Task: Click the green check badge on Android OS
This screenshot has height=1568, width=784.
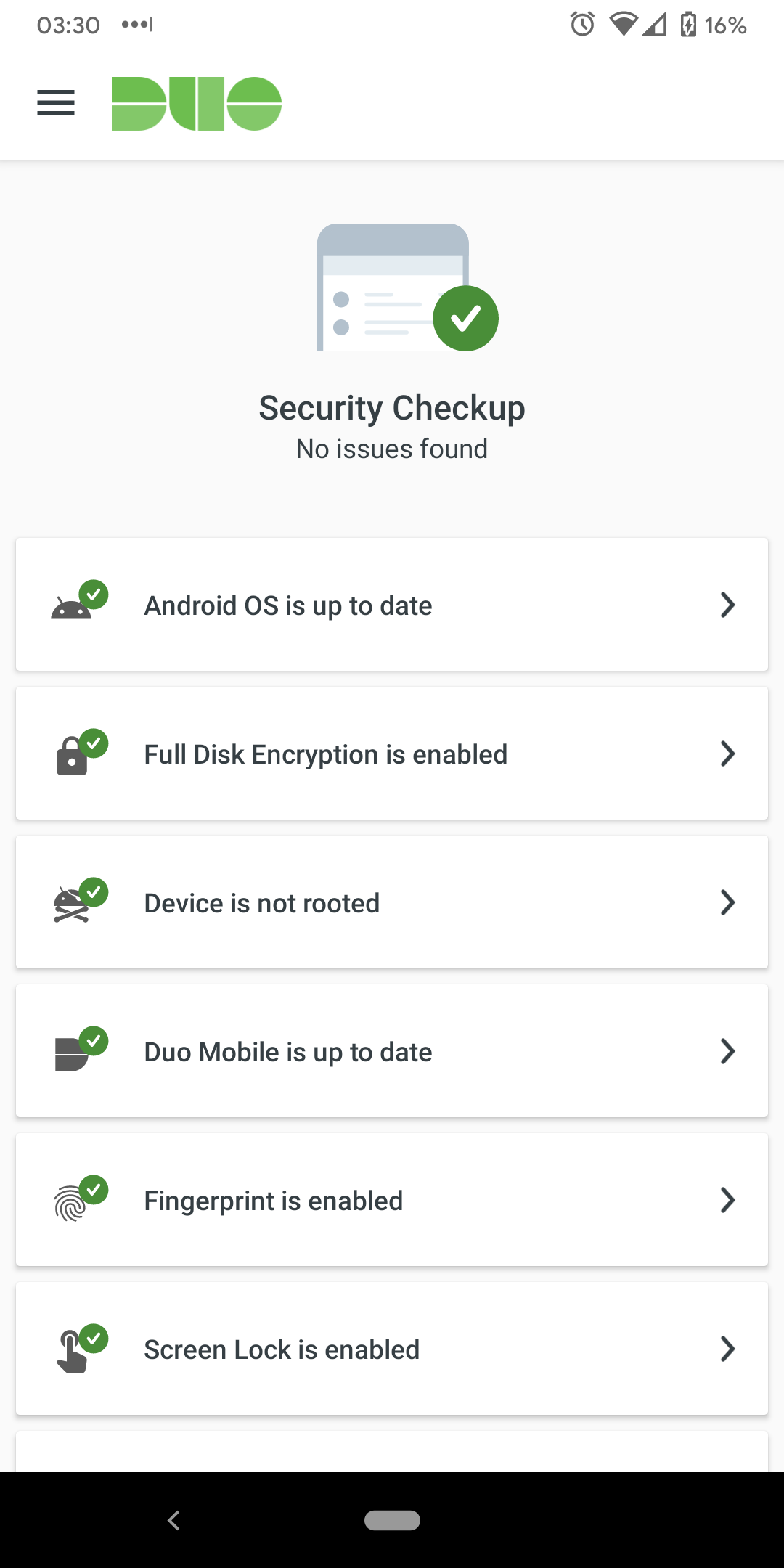Action: 95,595
